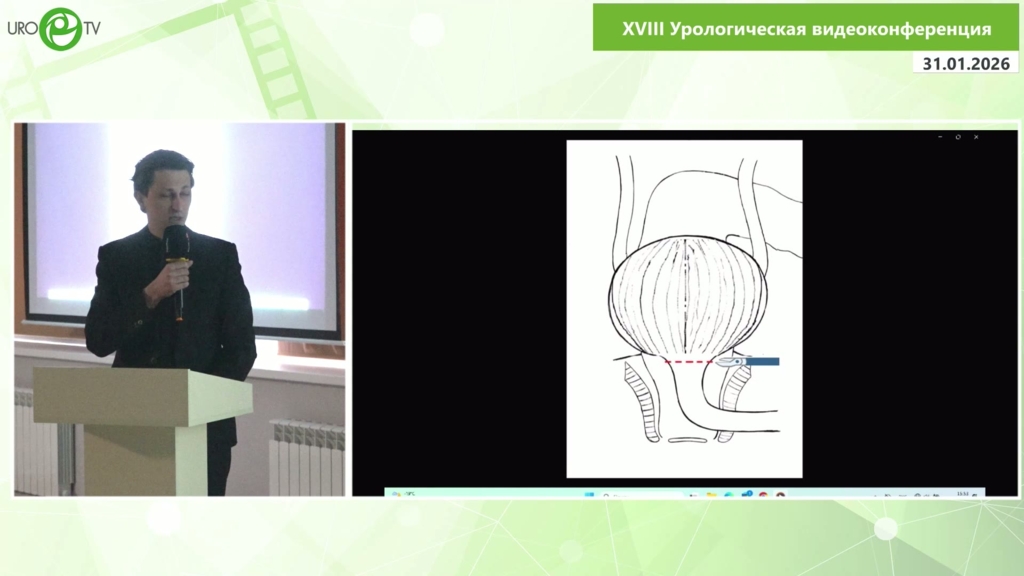Image resolution: width=1024 pixels, height=576 pixels.
Task: Select the speaker camera video panel
Action: (179, 309)
